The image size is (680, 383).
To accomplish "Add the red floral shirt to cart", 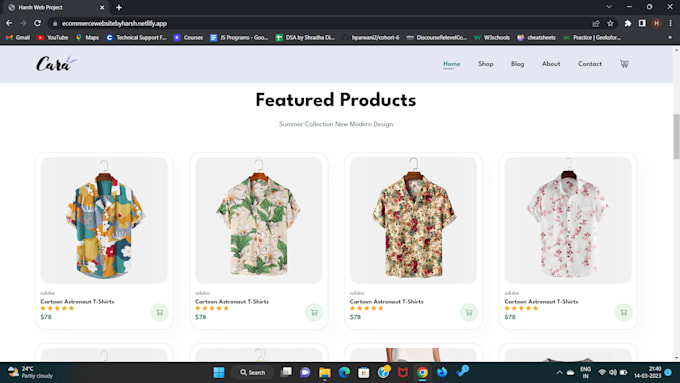I will (x=469, y=312).
